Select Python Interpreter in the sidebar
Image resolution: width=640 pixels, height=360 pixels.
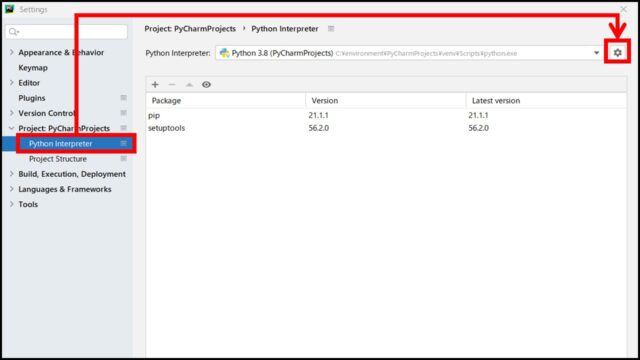[60, 144]
